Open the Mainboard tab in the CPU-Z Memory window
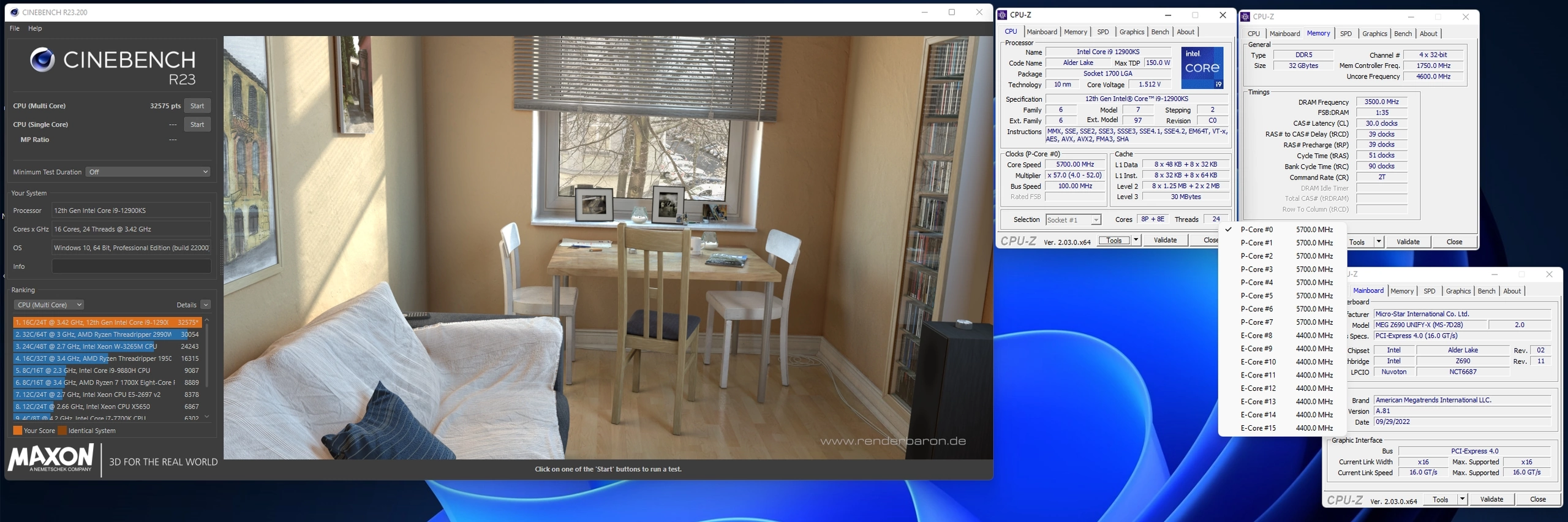The image size is (1568, 522). coord(1284,34)
